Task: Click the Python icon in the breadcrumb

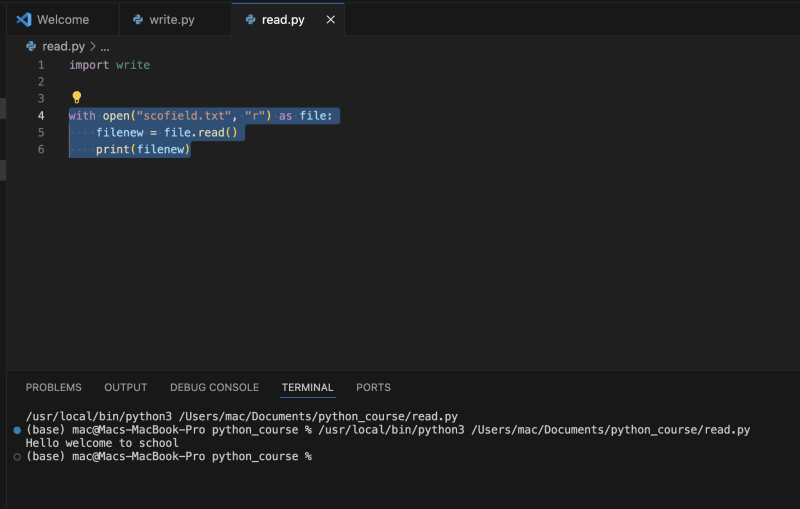Action: (x=31, y=46)
